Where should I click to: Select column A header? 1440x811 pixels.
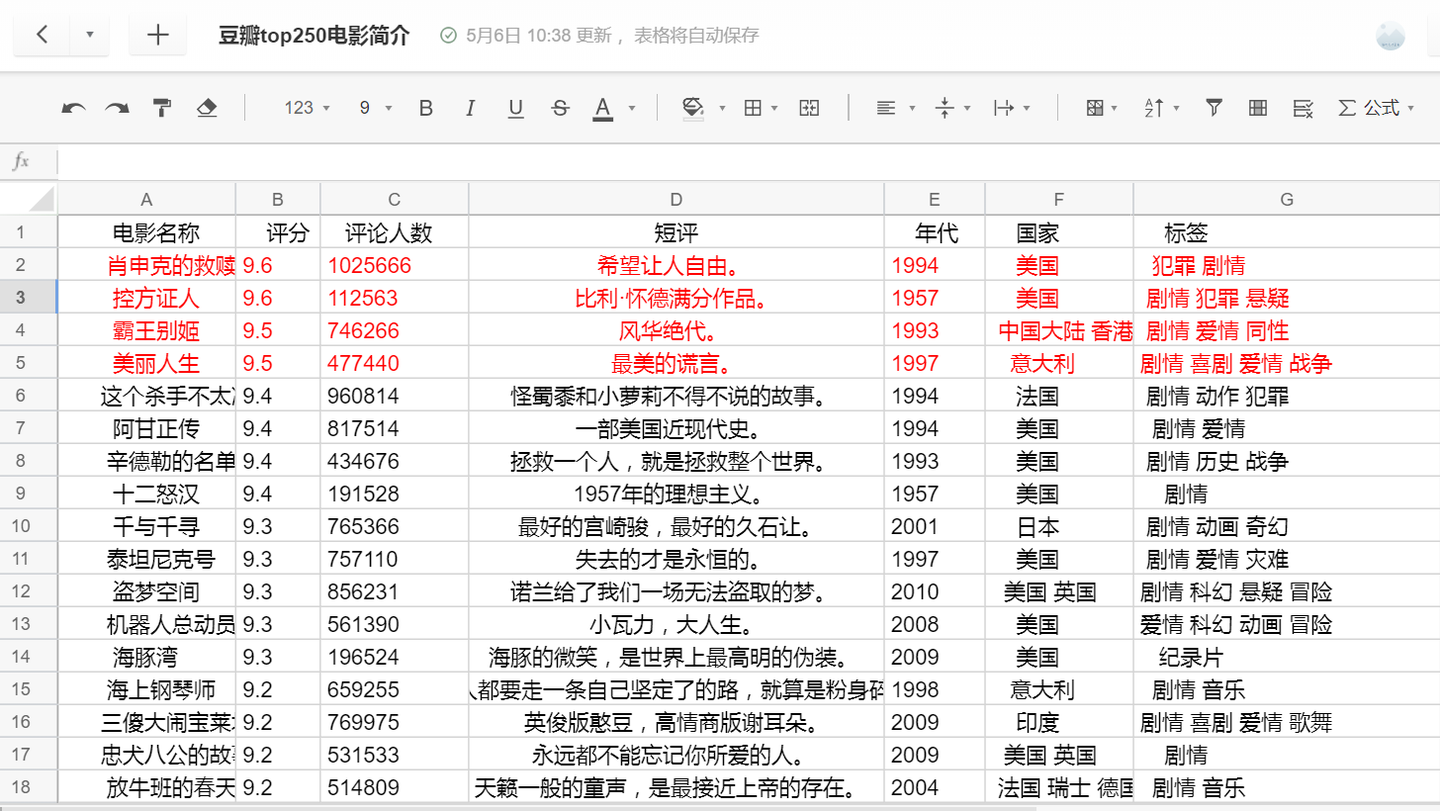147,199
